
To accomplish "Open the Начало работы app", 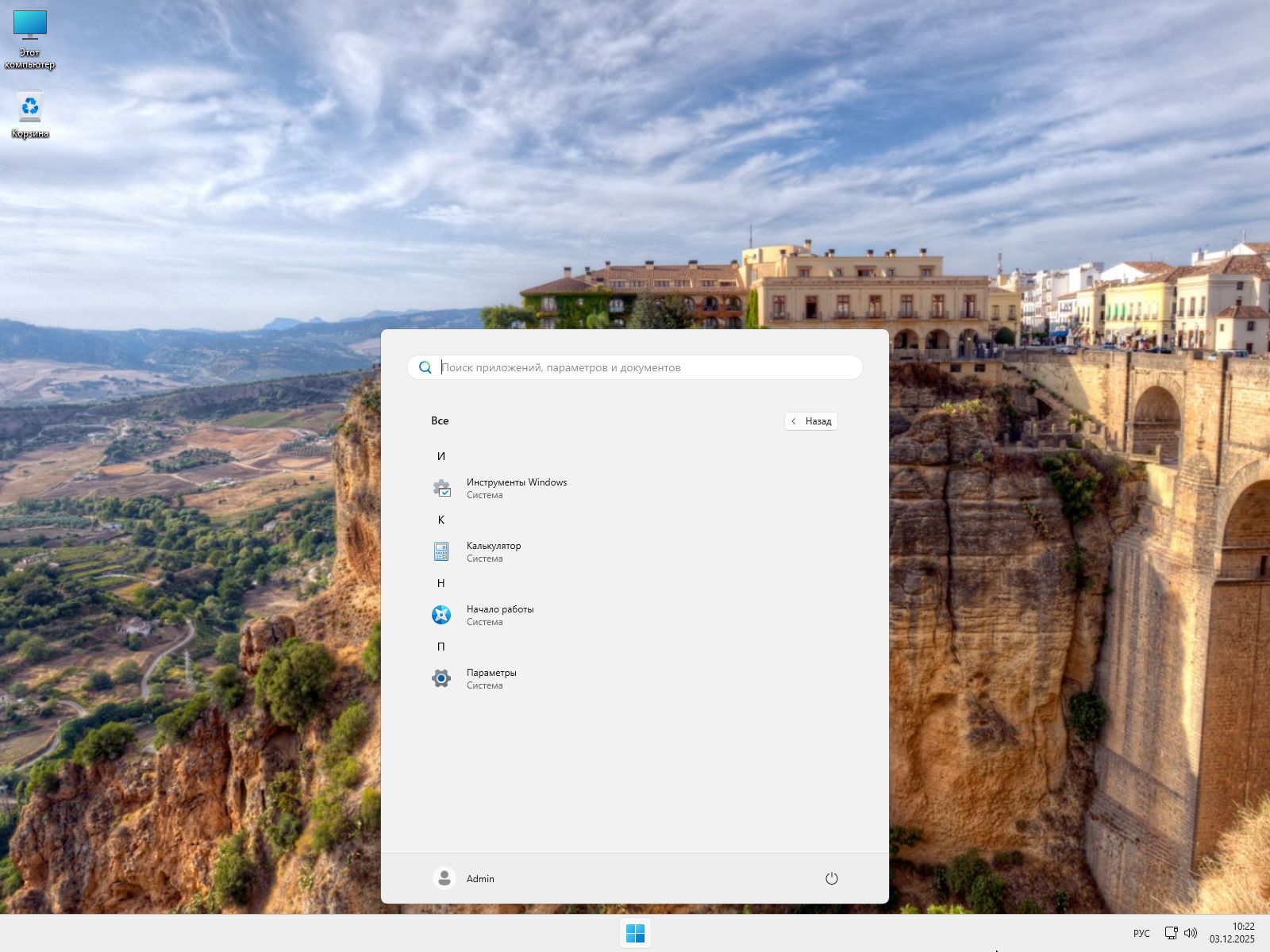I will (499, 615).
